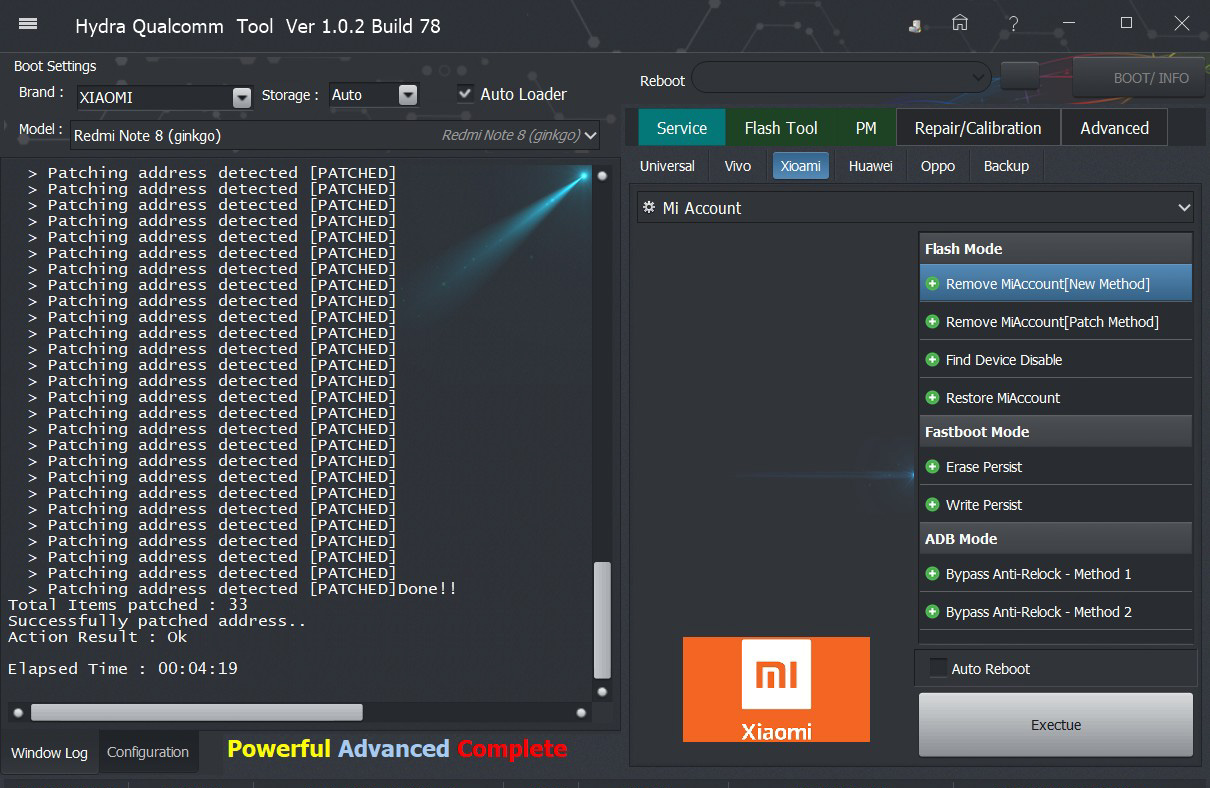
Task: Open the Brand dropdown showing XIAOMI
Action: [x=241, y=97]
